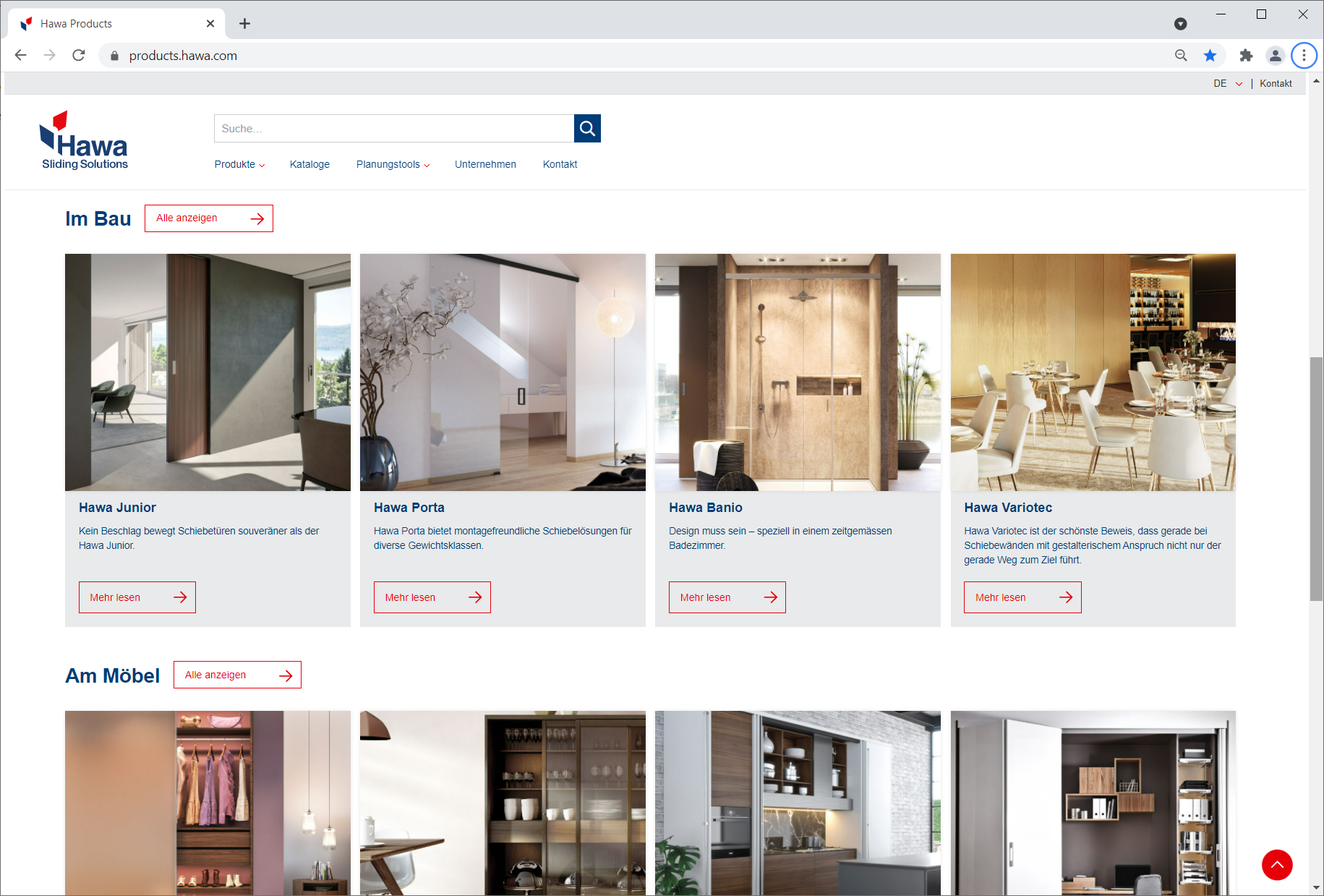Open Hawa Porta glass door image
Image resolution: width=1324 pixels, height=896 pixels.
click(503, 372)
